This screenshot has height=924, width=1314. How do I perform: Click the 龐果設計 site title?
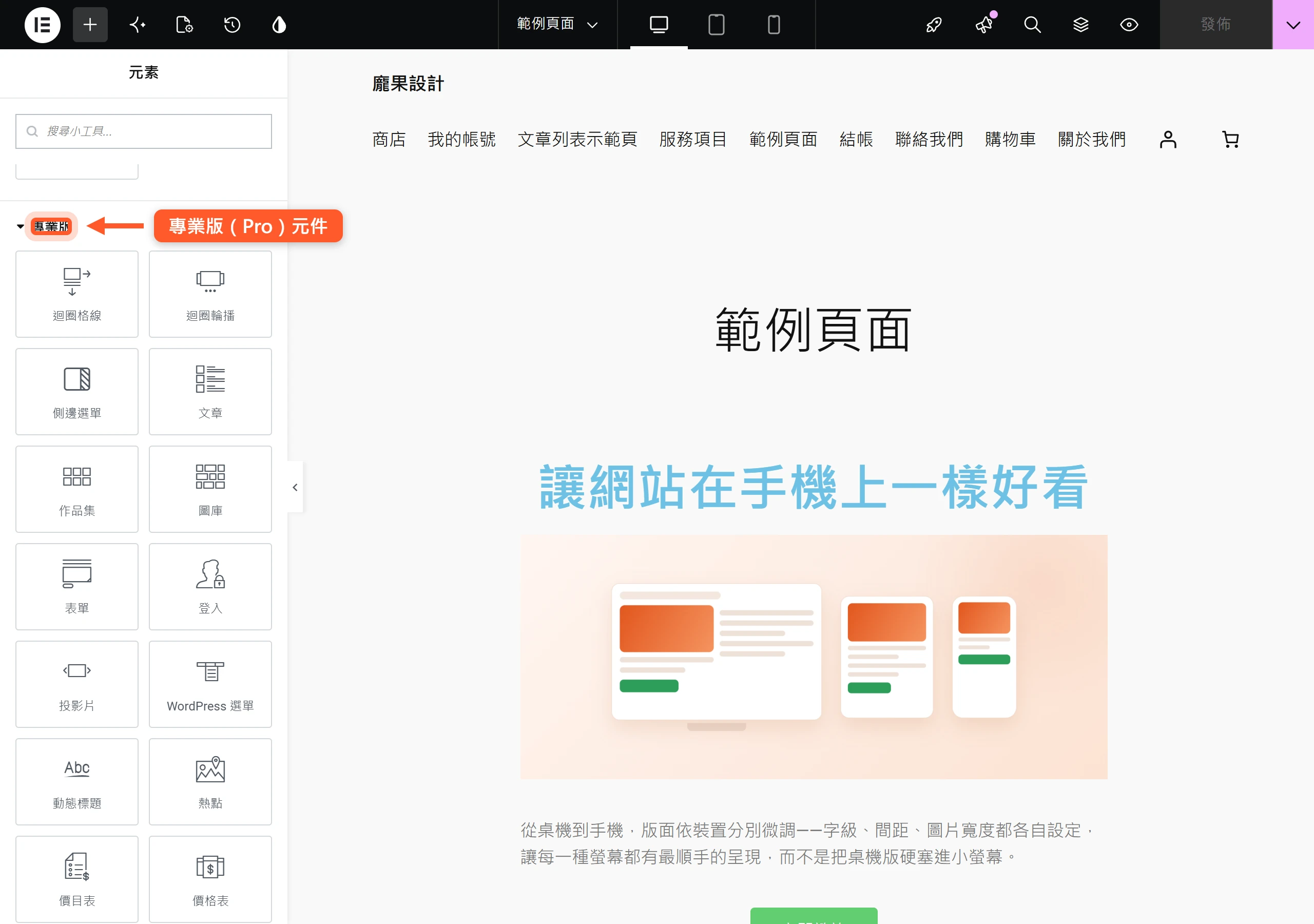pyautogui.click(x=408, y=84)
